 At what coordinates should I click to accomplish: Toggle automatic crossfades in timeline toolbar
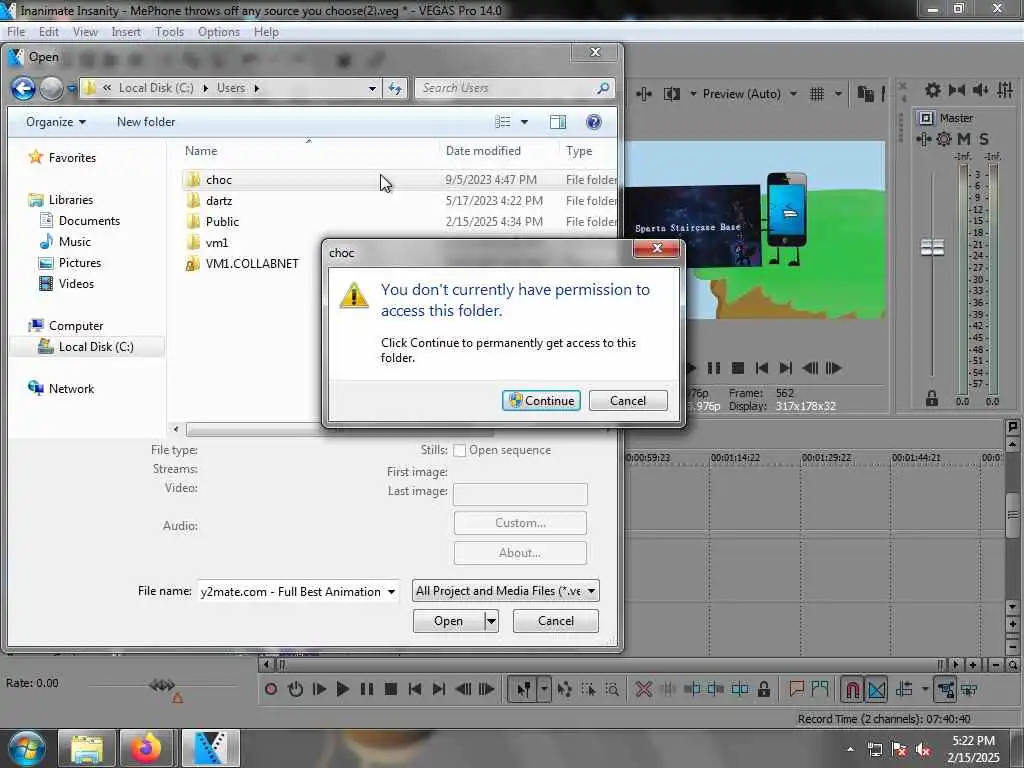tap(876, 689)
